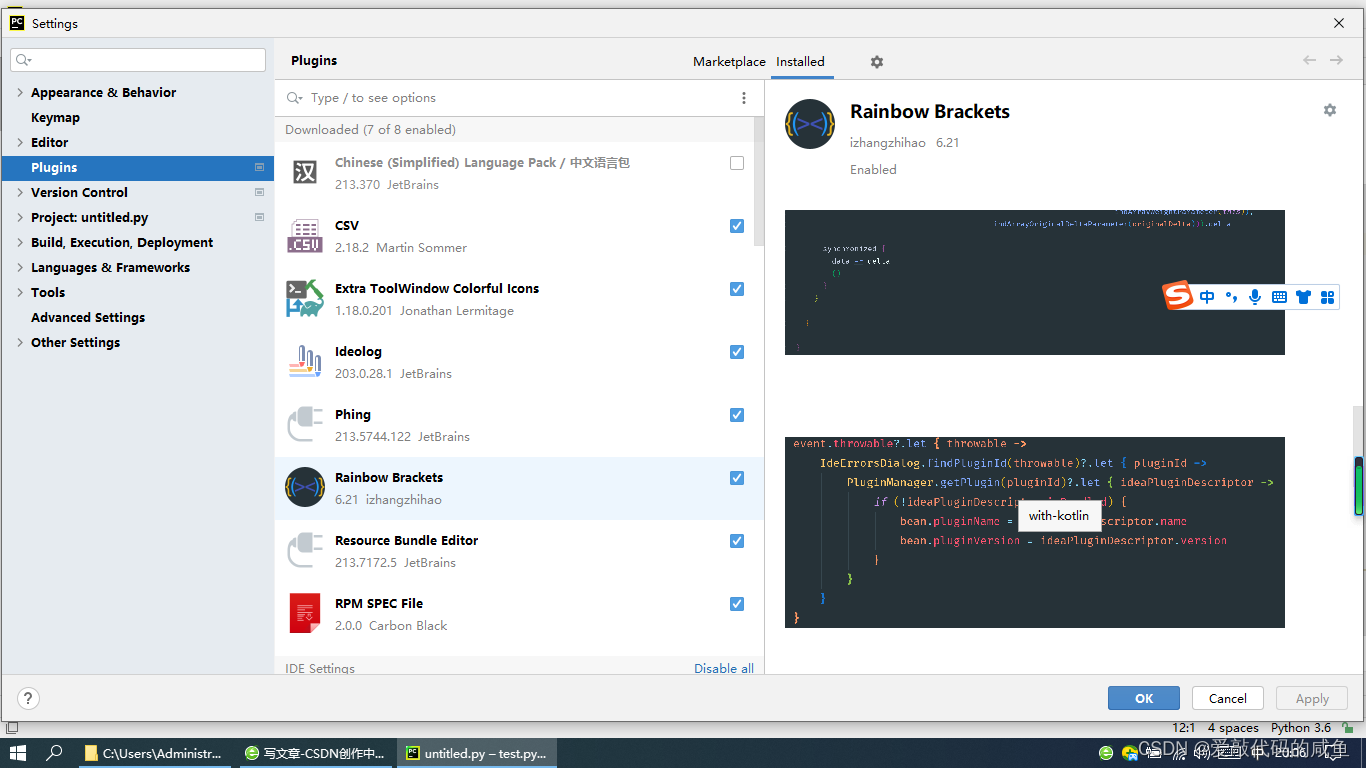The width and height of the screenshot is (1366, 768).
Task: Open the CSDN article browser taskbar button
Action: click(316, 753)
